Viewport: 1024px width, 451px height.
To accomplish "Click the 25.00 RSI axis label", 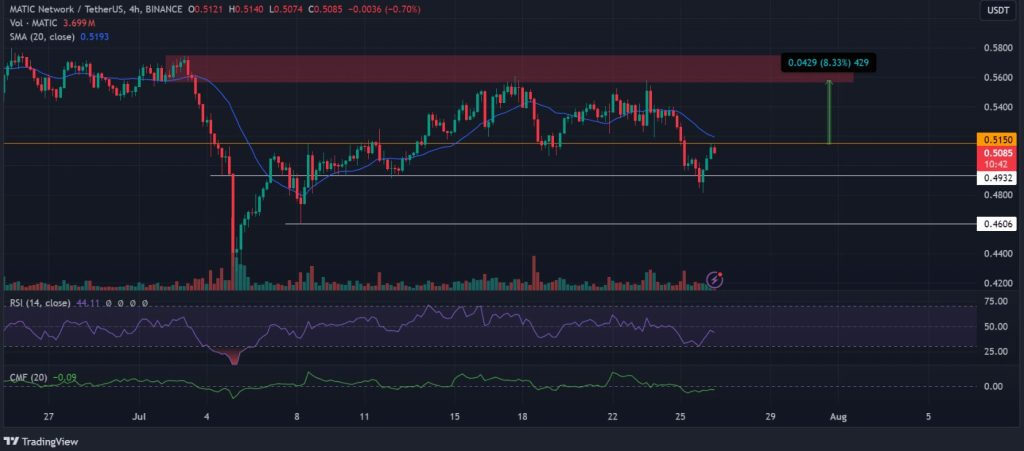I will point(994,352).
